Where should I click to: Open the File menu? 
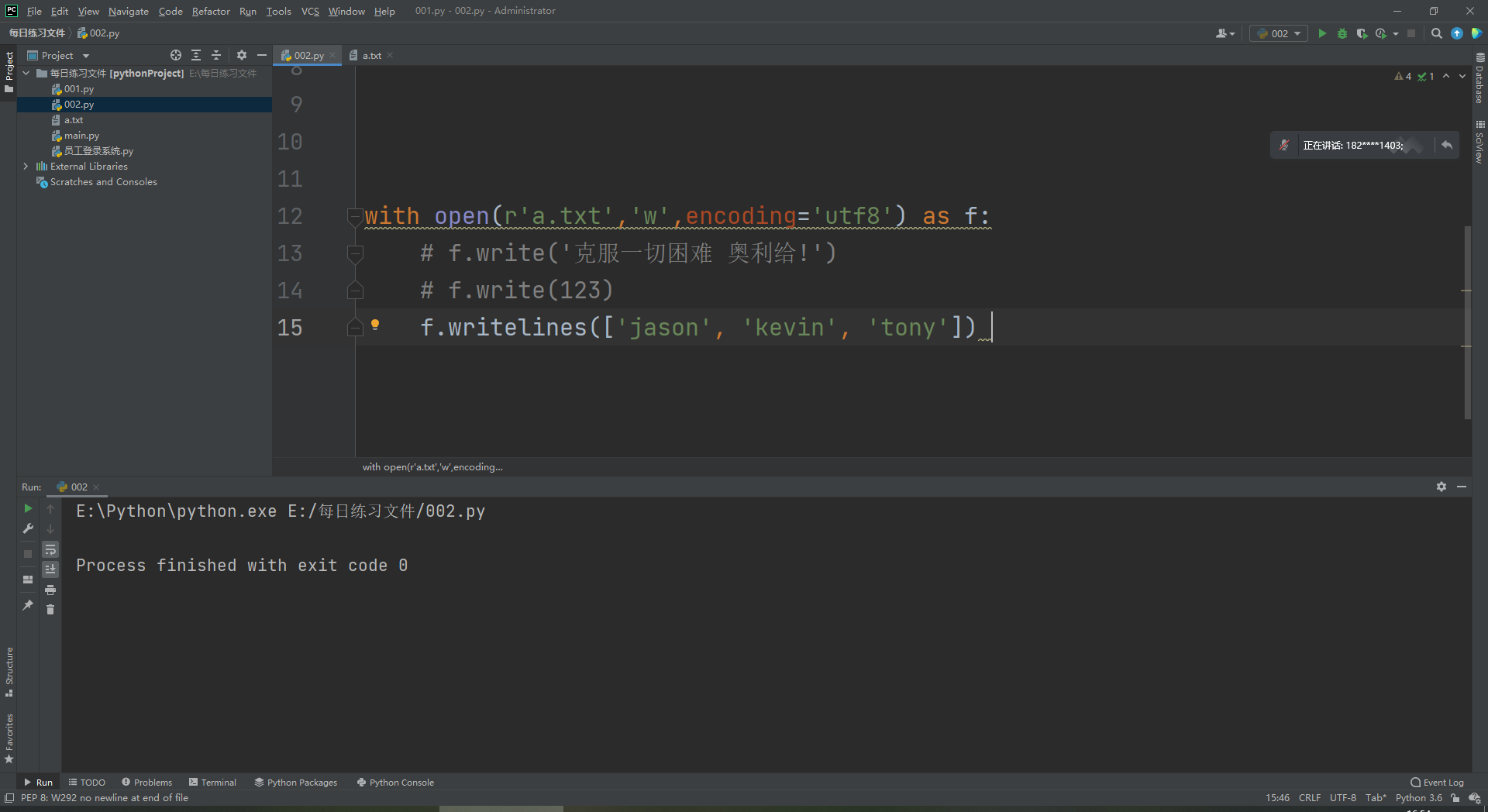coord(34,11)
